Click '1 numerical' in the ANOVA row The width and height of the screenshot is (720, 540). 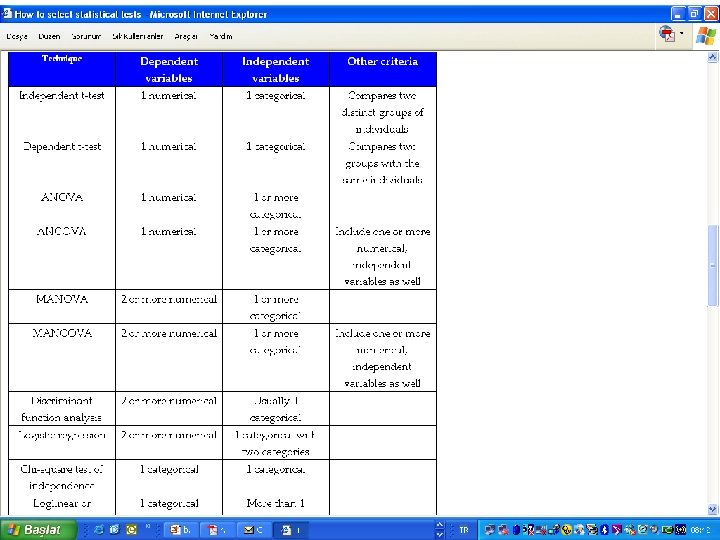pyautogui.click(x=169, y=197)
